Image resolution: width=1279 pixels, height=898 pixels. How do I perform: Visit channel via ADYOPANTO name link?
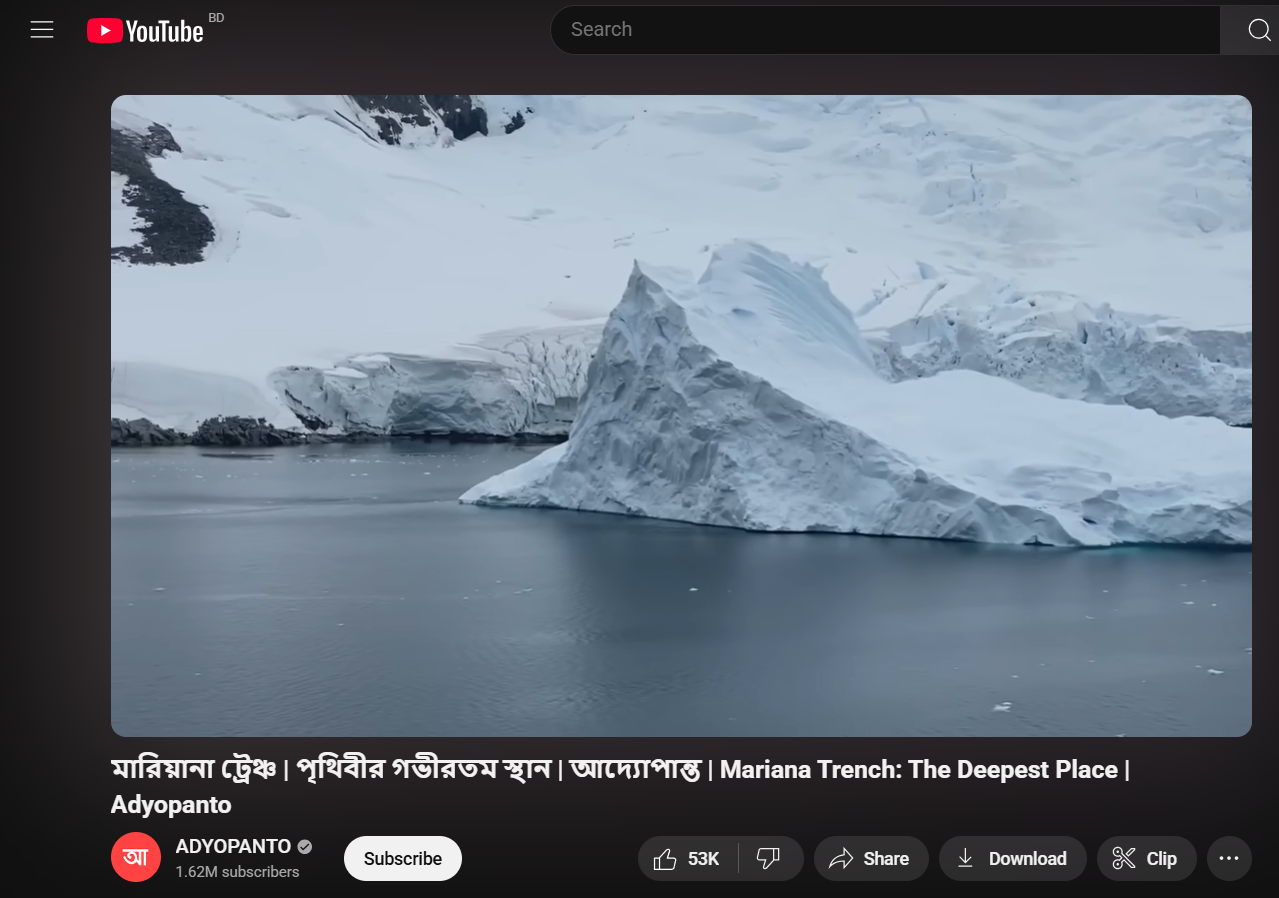tap(233, 846)
